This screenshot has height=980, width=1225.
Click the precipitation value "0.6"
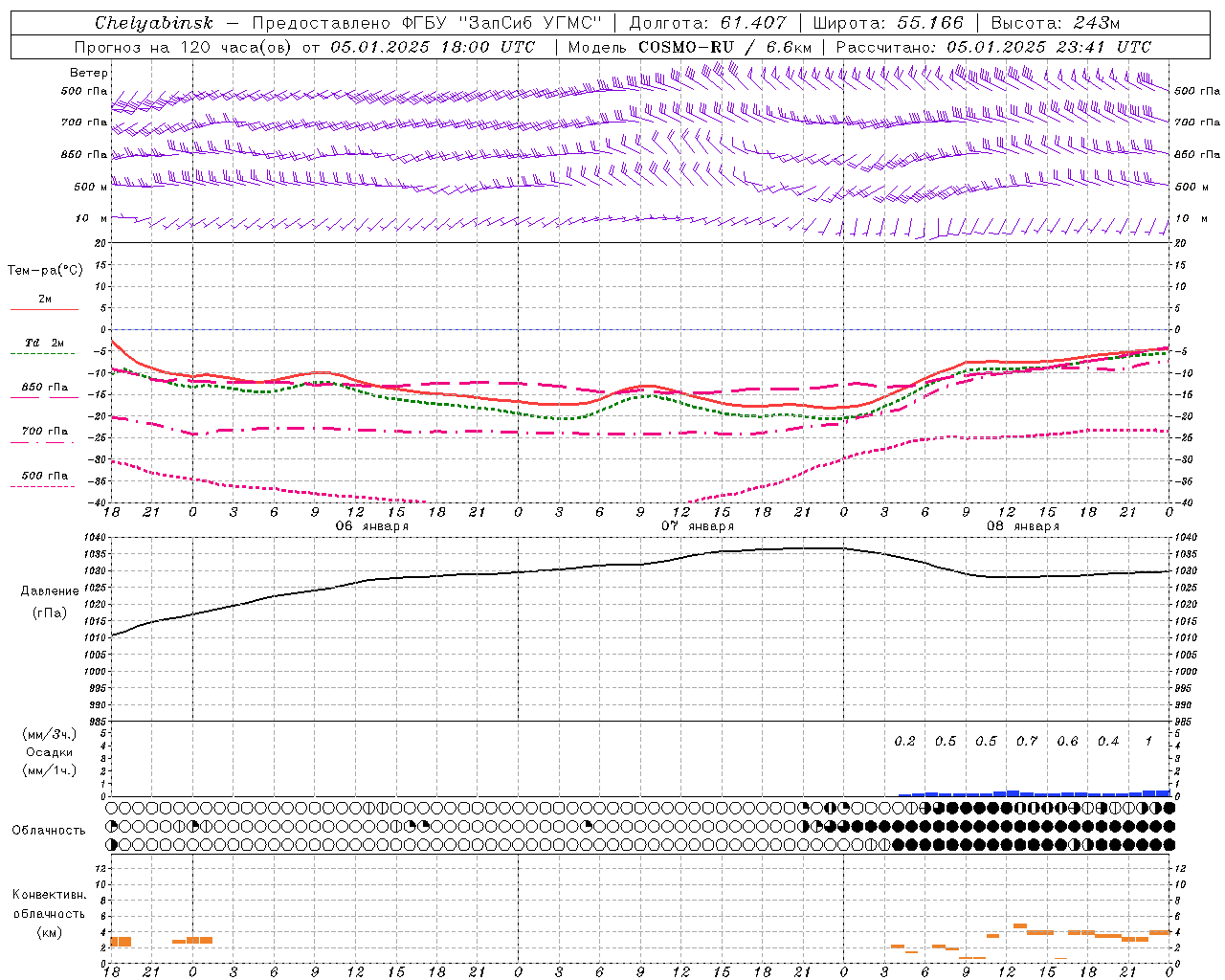tap(1067, 741)
